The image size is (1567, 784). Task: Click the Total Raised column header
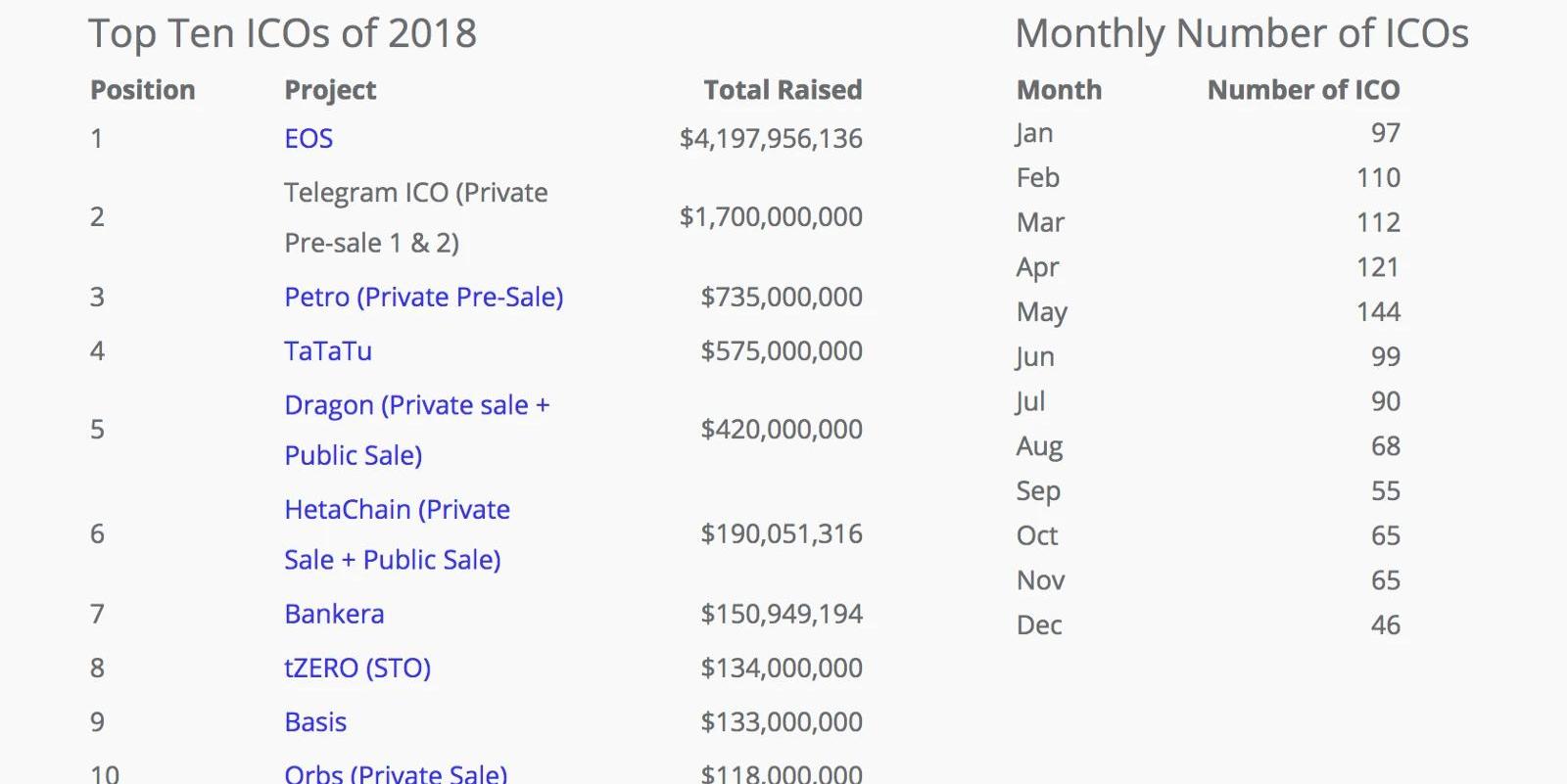[783, 90]
